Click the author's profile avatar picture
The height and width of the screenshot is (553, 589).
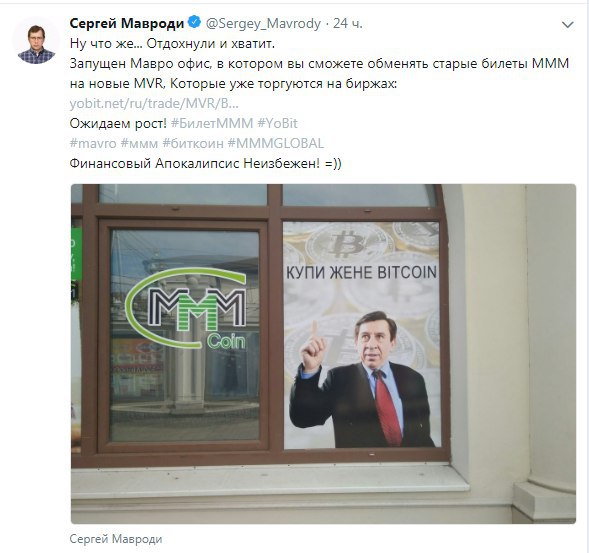(x=36, y=40)
